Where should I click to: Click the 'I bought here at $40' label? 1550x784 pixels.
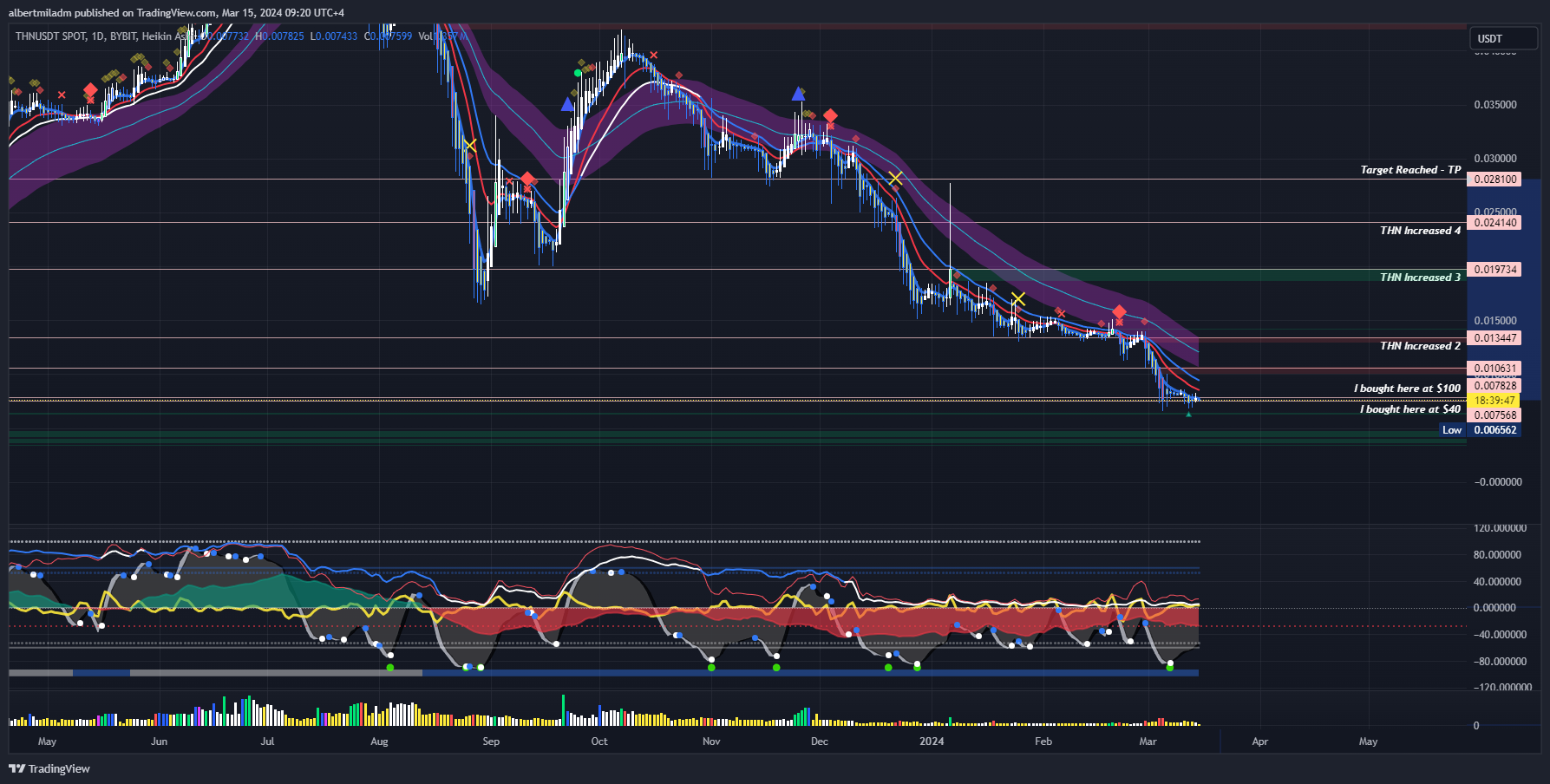click(x=1410, y=409)
